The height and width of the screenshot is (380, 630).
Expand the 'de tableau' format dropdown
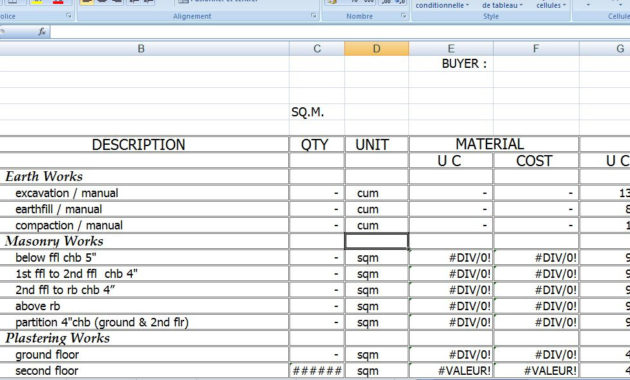(x=502, y=5)
